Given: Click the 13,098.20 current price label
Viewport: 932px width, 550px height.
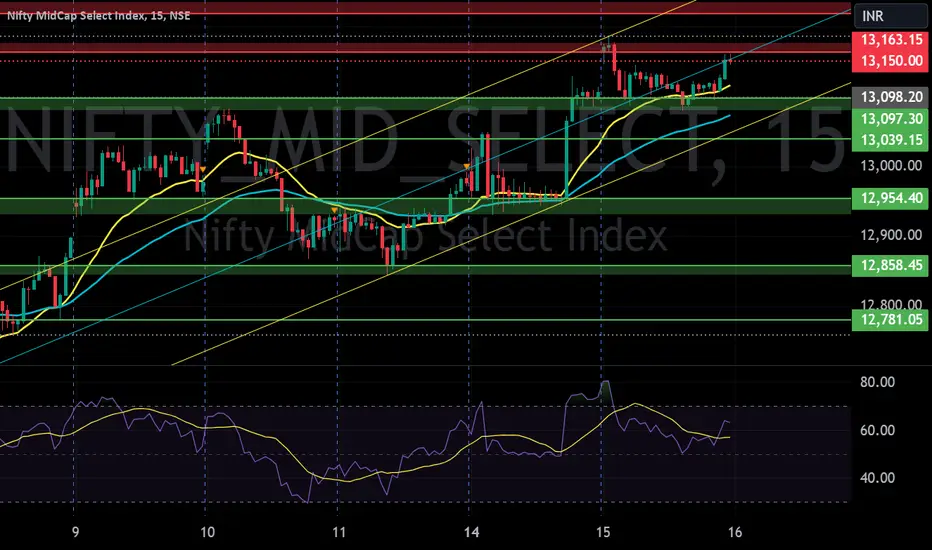Looking at the screenshot, I should (x=890, y=97).
